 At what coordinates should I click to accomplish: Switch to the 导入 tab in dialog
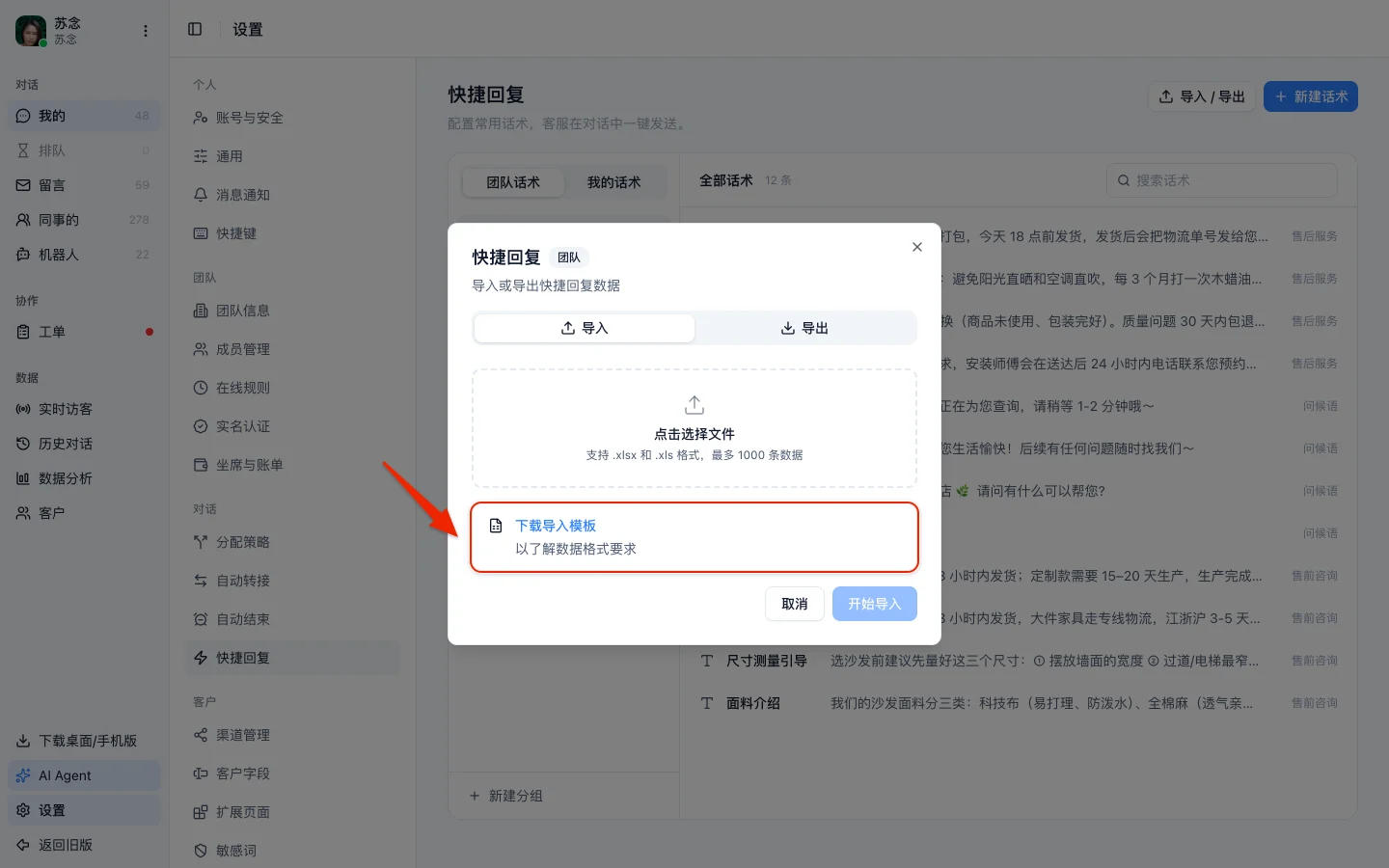click(585, 328)
